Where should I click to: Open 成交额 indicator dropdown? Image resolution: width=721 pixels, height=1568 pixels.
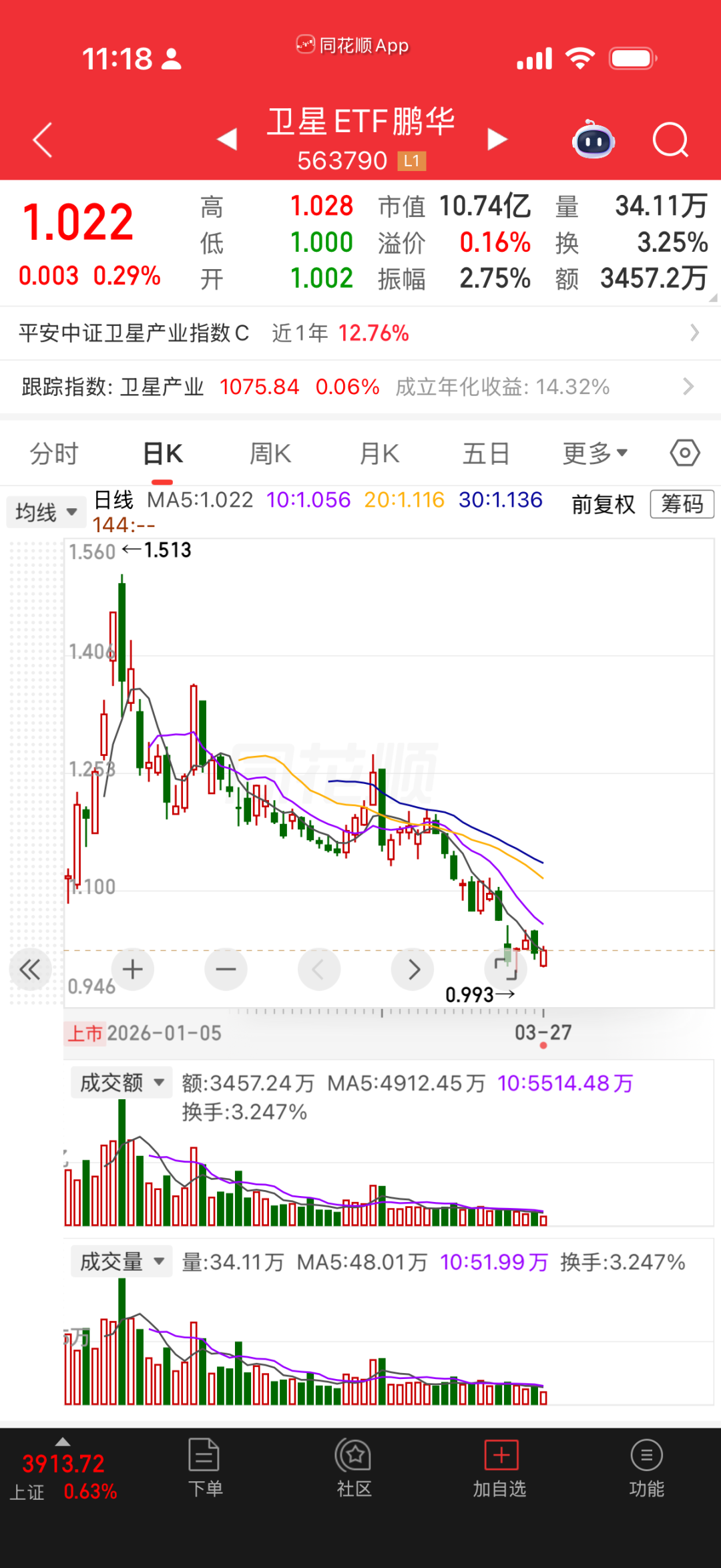pos(122,1083)
